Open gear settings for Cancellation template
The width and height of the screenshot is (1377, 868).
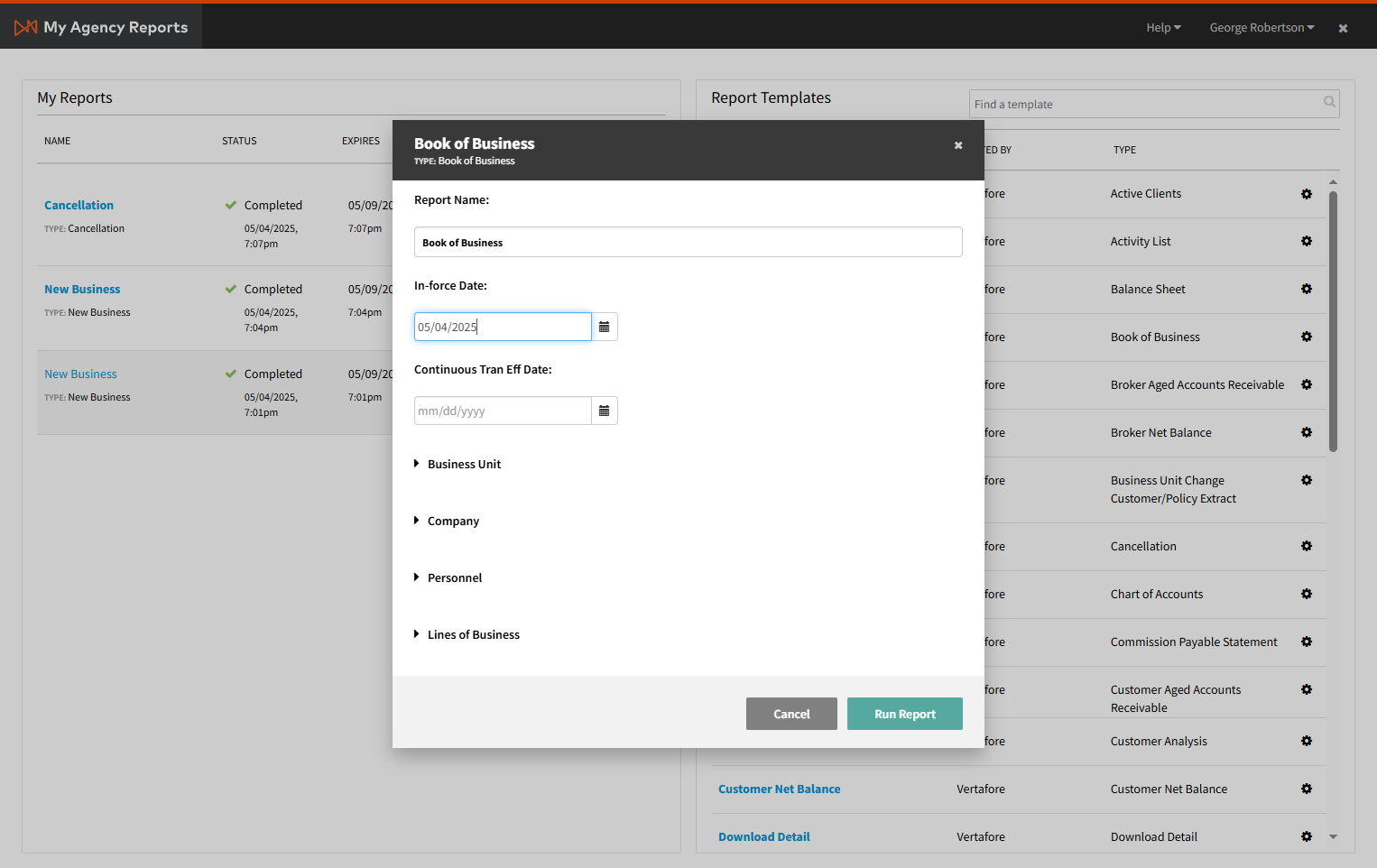point(1307,546)
